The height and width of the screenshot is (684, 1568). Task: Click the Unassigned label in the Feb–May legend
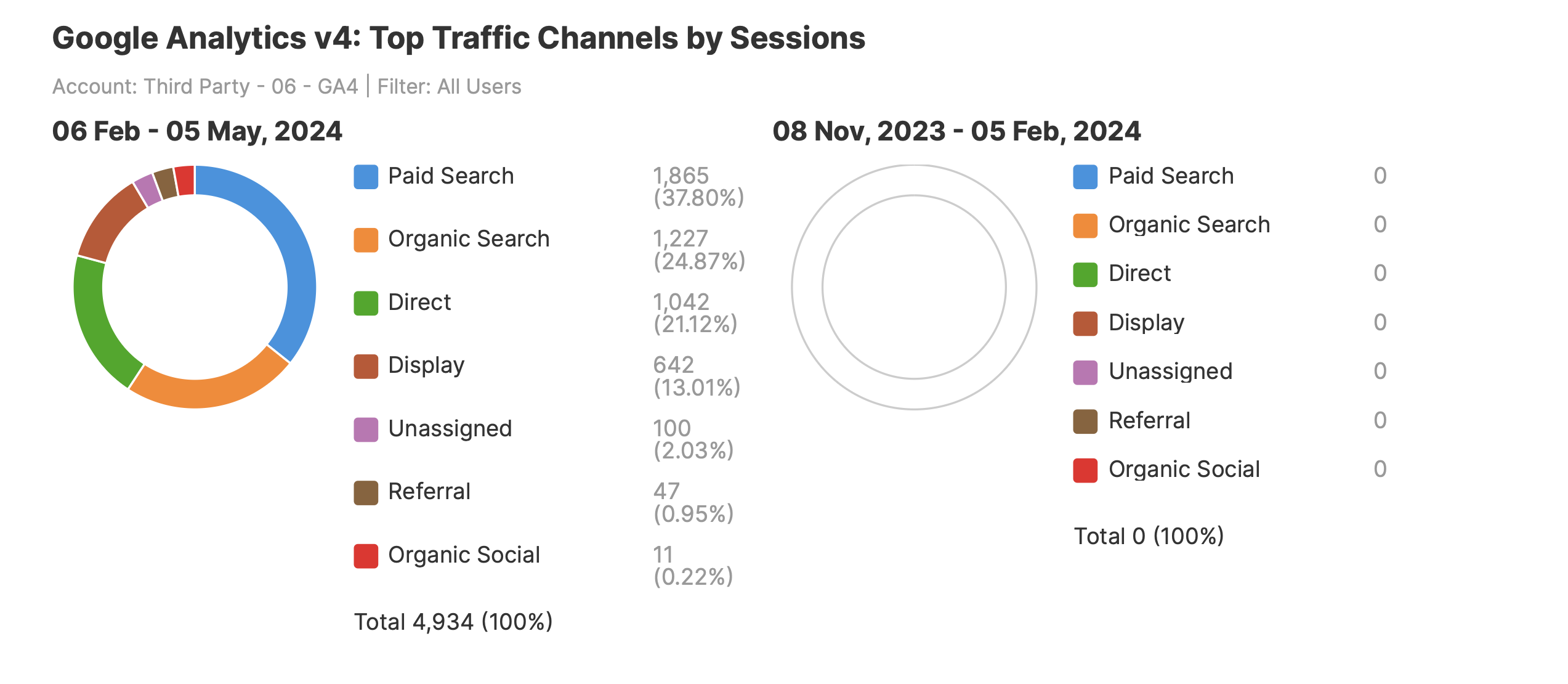coord(450,429)
